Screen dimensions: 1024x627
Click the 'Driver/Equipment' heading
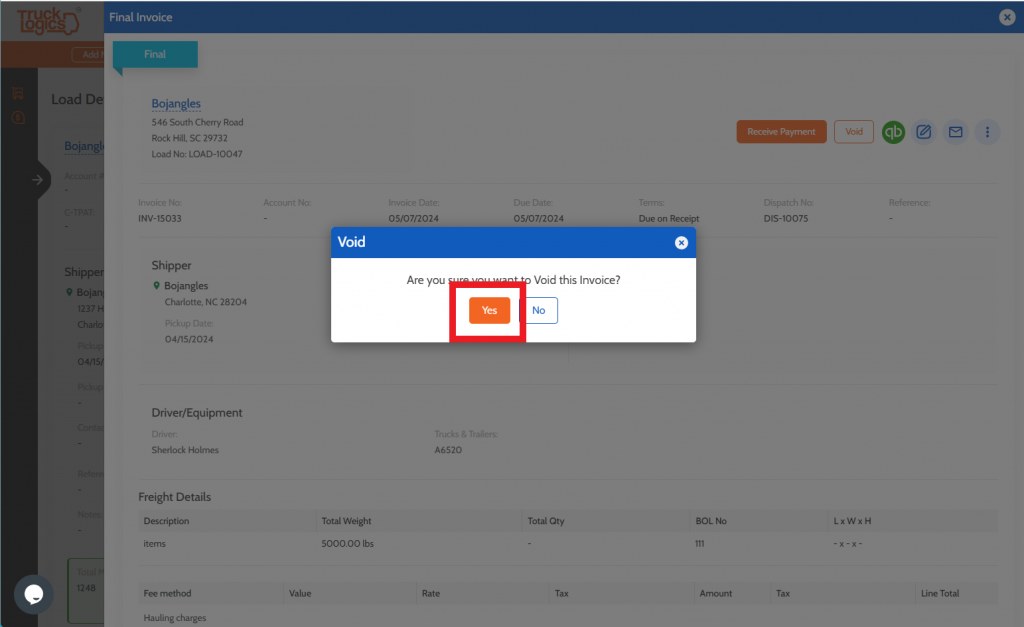pyautogui.click(x=197, y=413)
